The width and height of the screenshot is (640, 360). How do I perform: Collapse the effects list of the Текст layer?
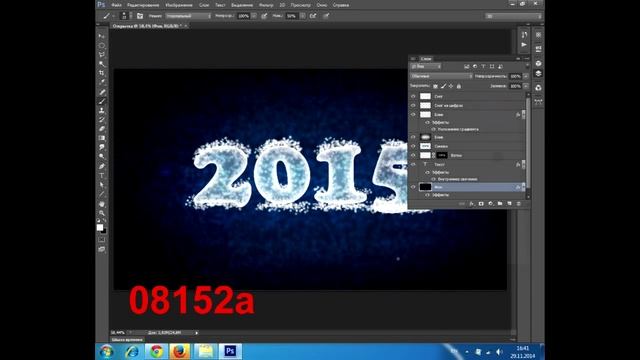coord(524,164)
